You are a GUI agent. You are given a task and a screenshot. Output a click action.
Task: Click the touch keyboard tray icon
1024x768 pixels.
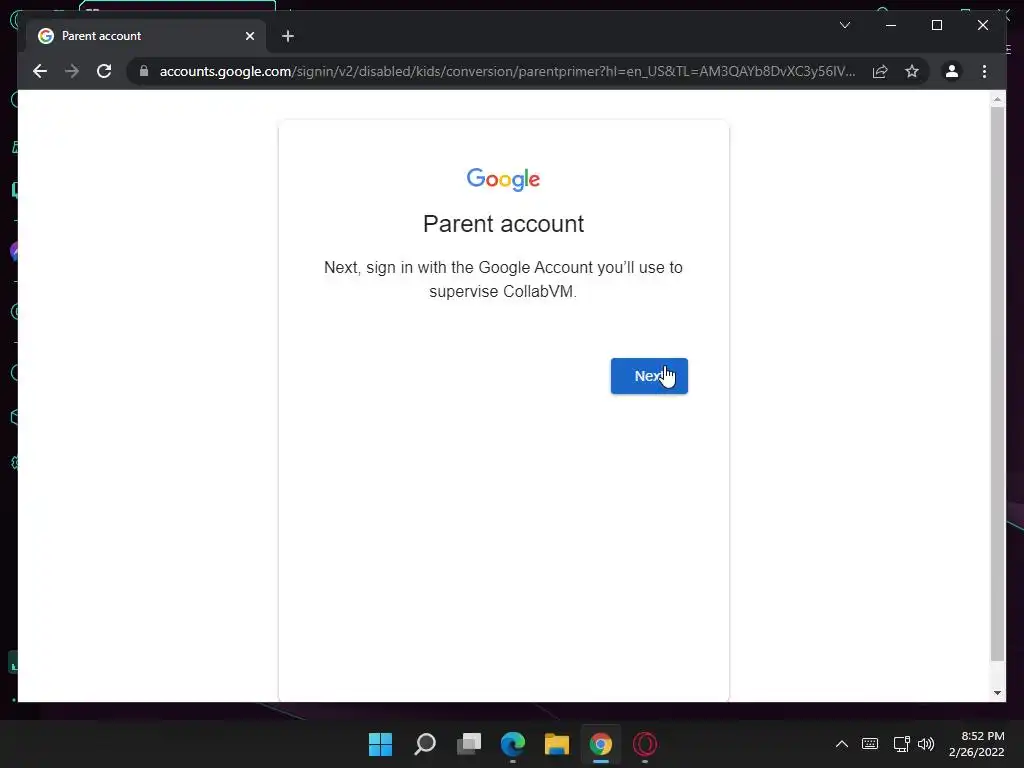870,744
